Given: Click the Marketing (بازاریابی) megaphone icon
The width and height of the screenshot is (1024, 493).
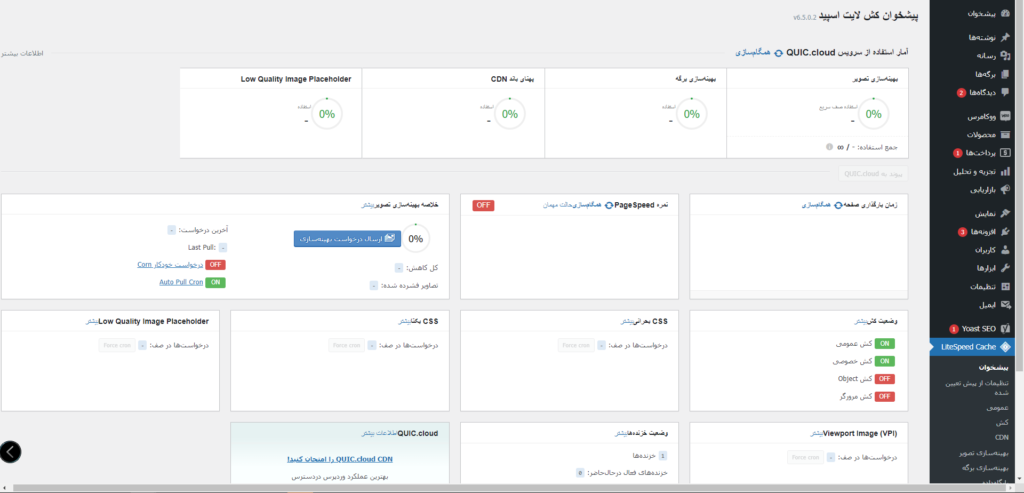Looking at the screenshot, I should tap(1005, 190).
